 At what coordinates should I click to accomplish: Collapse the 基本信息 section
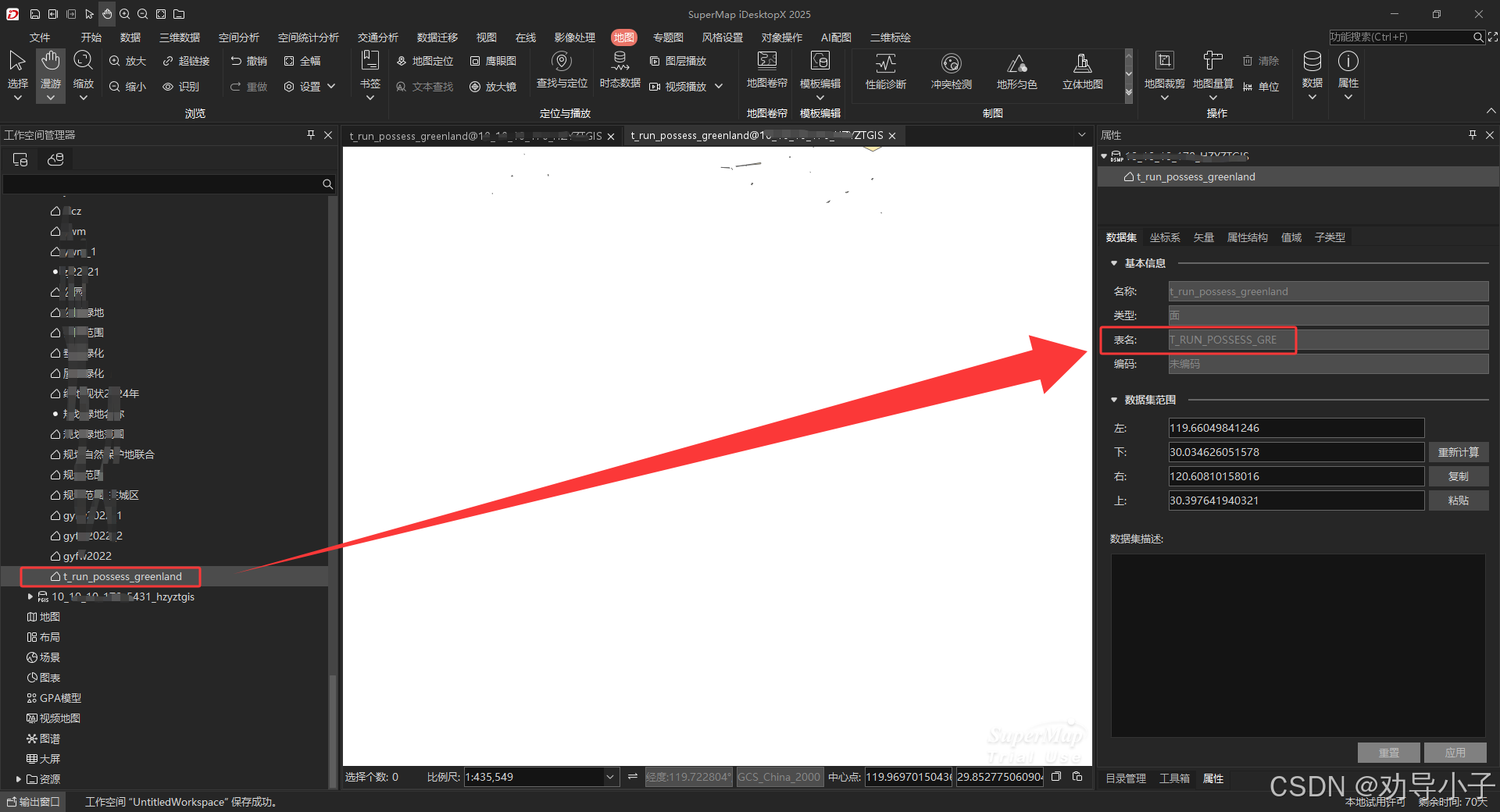[1114, 263]
